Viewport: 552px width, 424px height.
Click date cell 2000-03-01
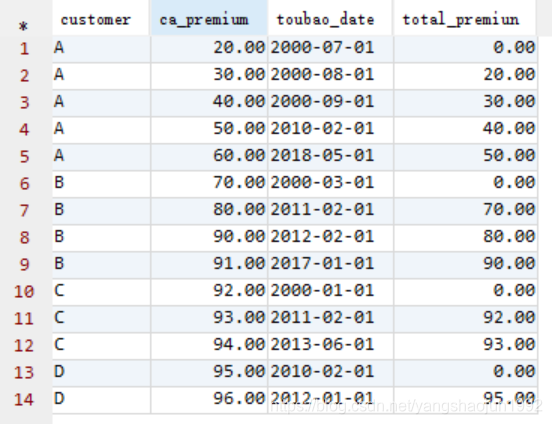pos(330,184)
